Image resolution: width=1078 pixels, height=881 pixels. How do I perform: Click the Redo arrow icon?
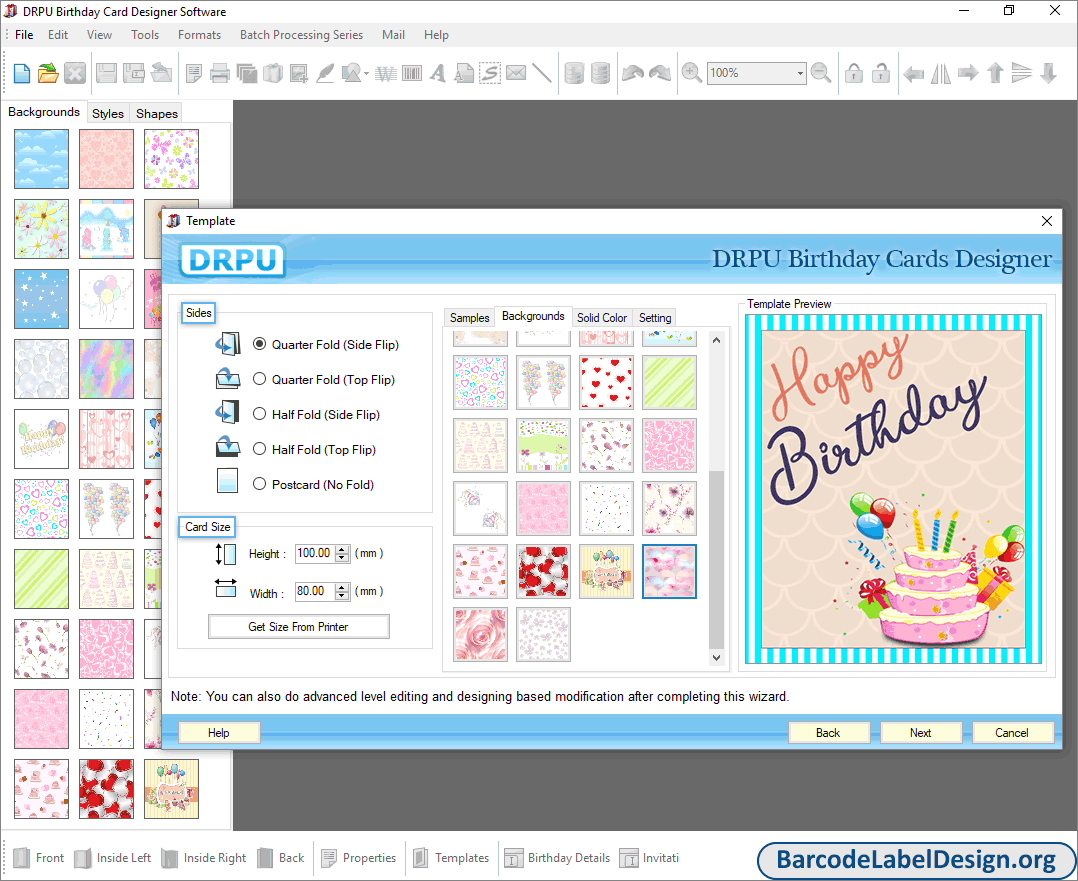(660, 73)
